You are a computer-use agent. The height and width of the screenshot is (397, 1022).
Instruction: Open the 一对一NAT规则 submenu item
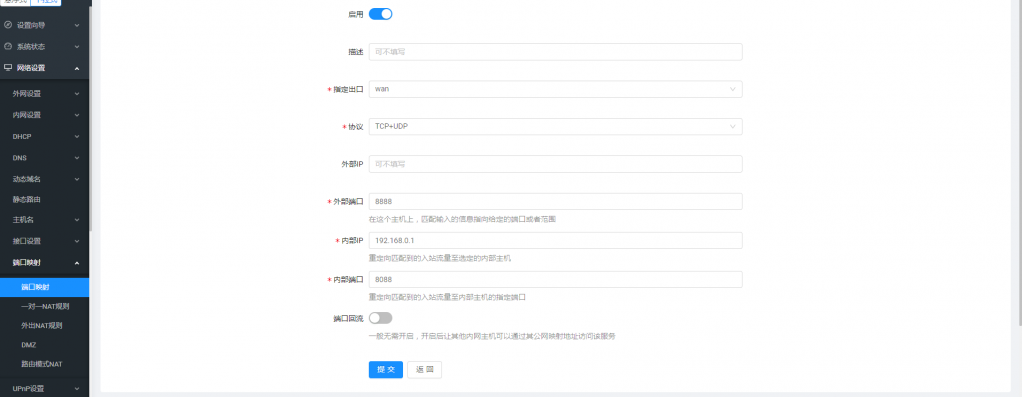coord(44,306)
